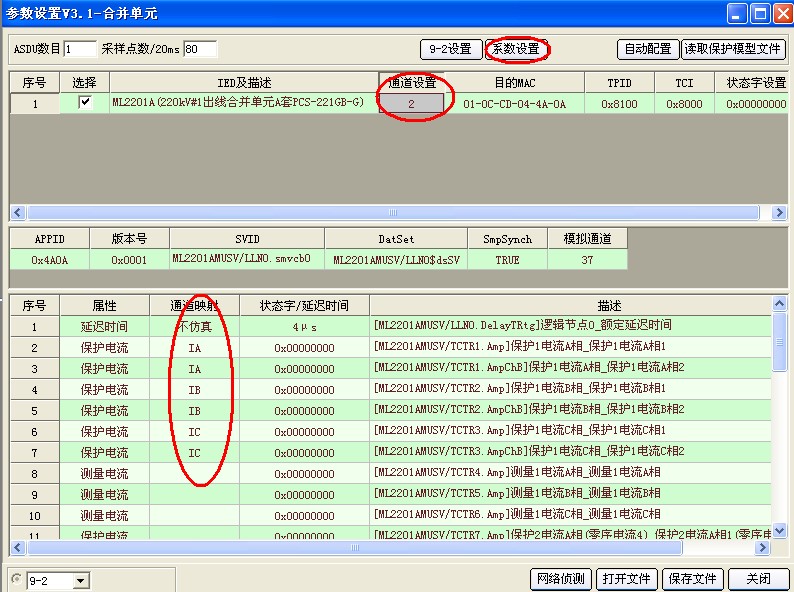Image resolution: width=794 pixels, height=592 pixels.
Task: Expand the 9-2 dropdown at bottom left
Action: point(80,580)
